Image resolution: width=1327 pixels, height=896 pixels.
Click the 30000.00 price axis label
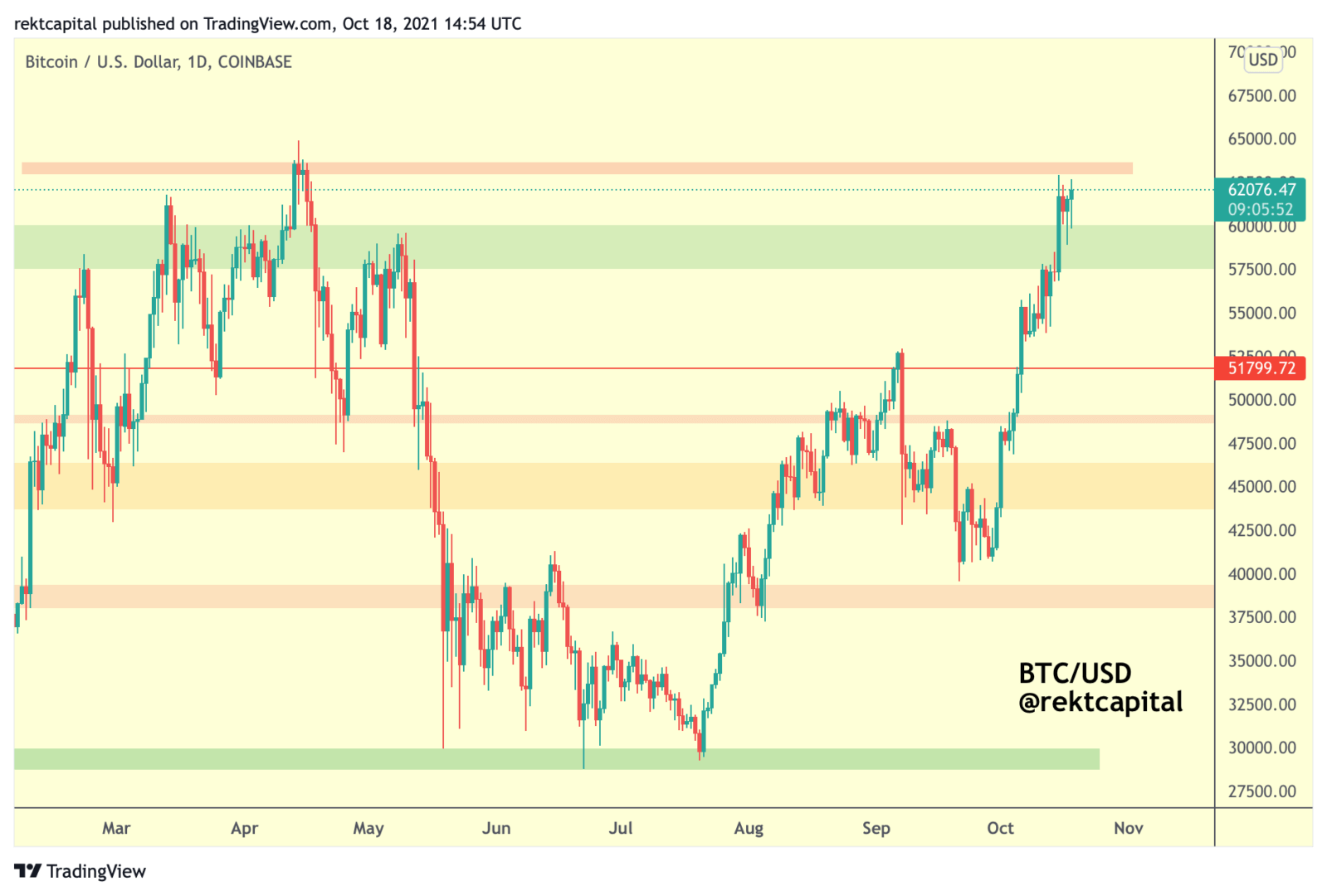click(x=1261, y=747)
